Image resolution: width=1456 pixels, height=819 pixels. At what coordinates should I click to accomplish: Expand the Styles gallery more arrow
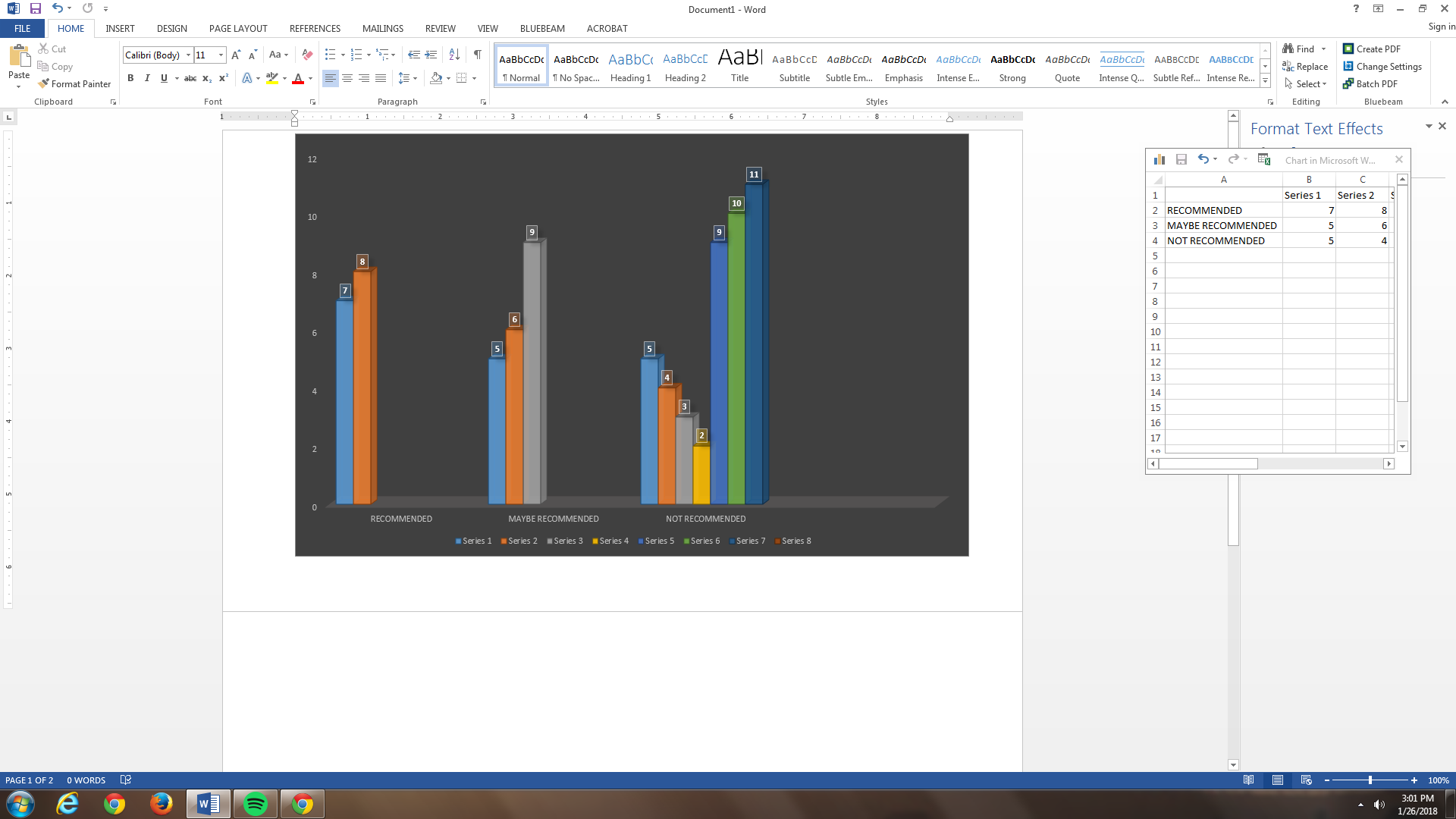[1265, 81]
